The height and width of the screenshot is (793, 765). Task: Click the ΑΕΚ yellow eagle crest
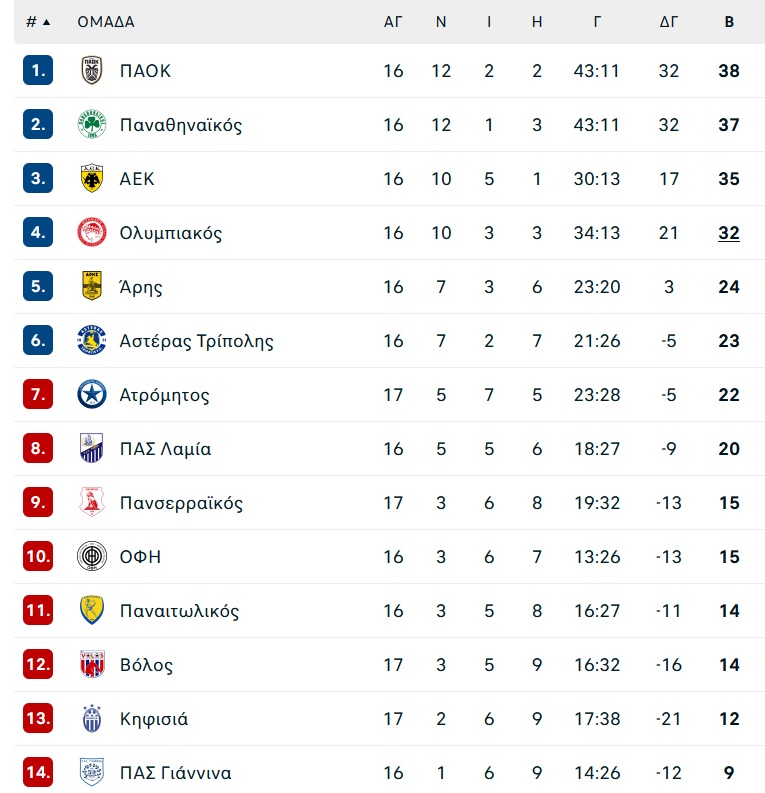(92, 179)
